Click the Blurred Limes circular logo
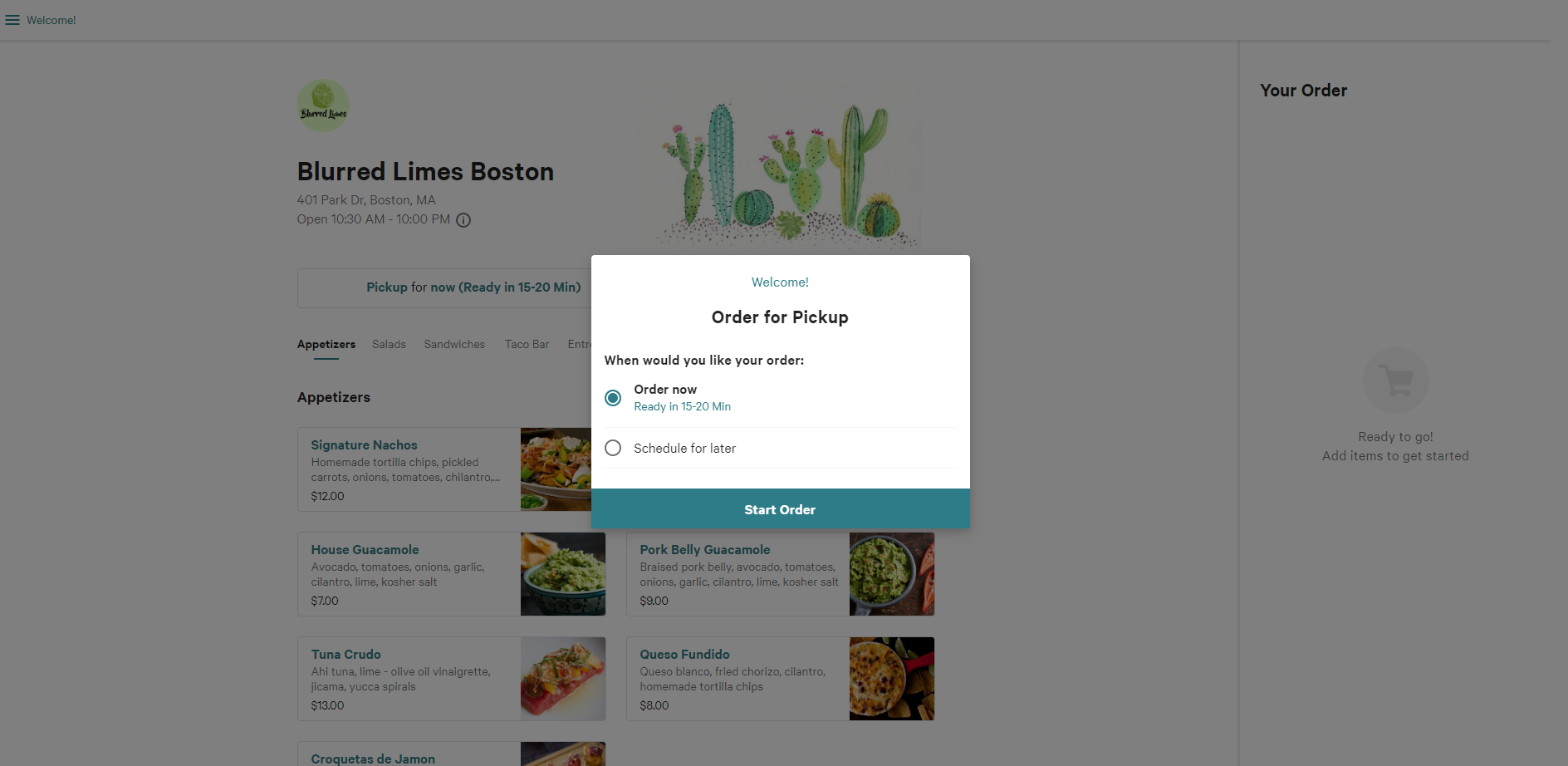The width and height of the screenshot is (1568, 766). click(322, 105)
